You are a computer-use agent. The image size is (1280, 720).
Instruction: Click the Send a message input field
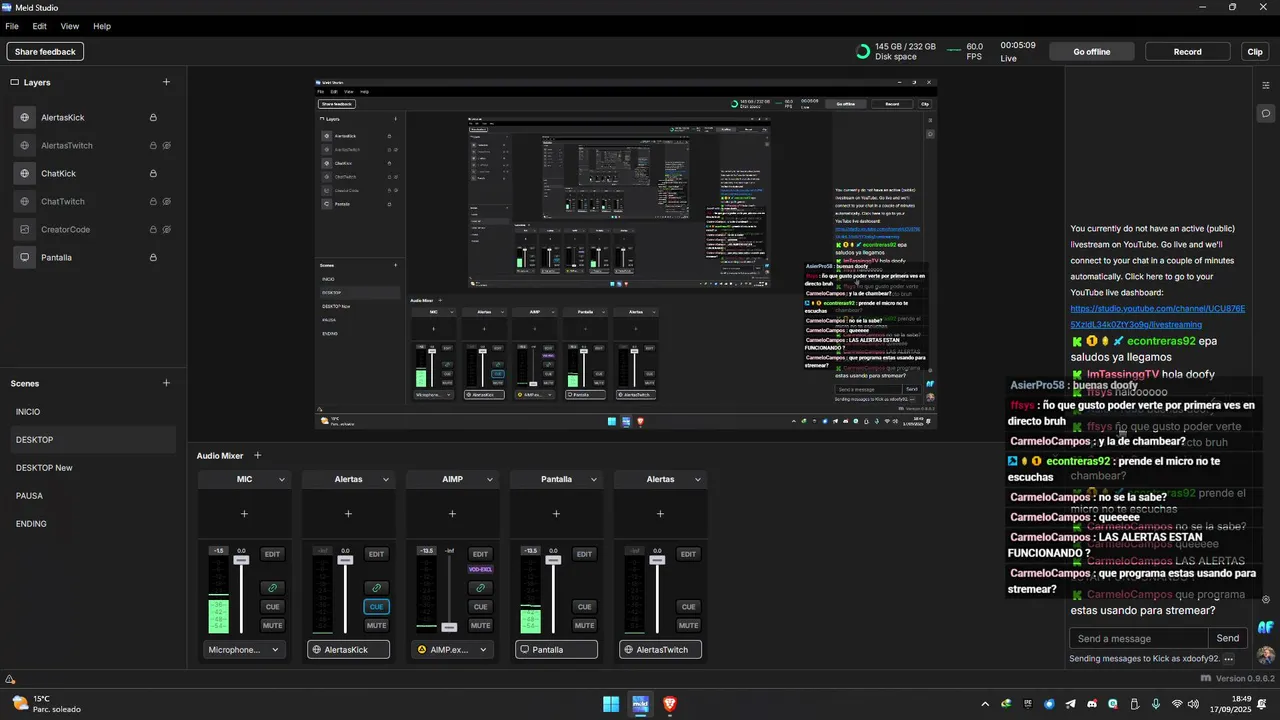coord(1139,638)
